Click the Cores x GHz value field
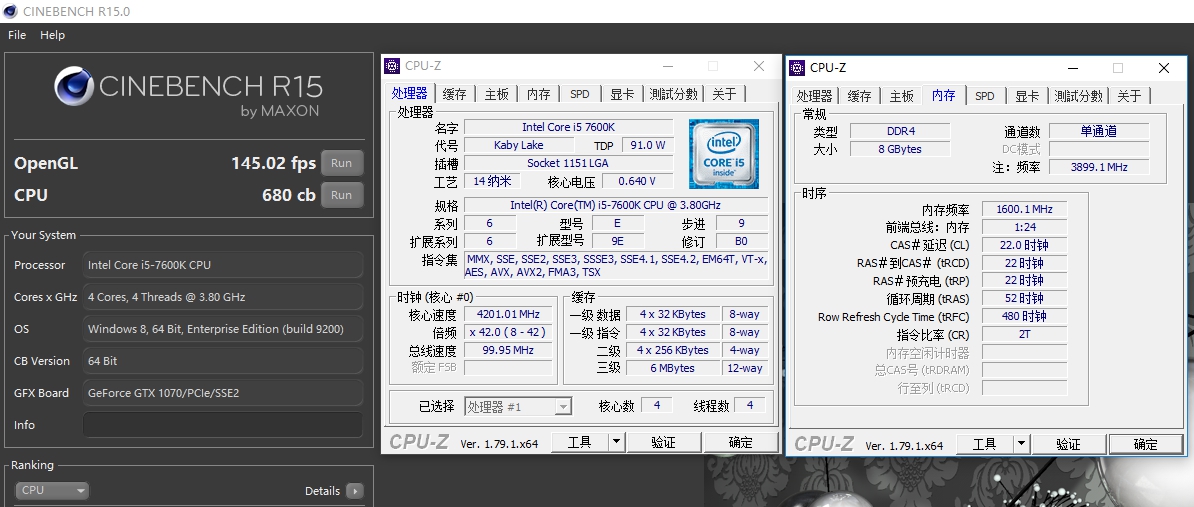Viewport: 1194px width, 507px height. 222,297
